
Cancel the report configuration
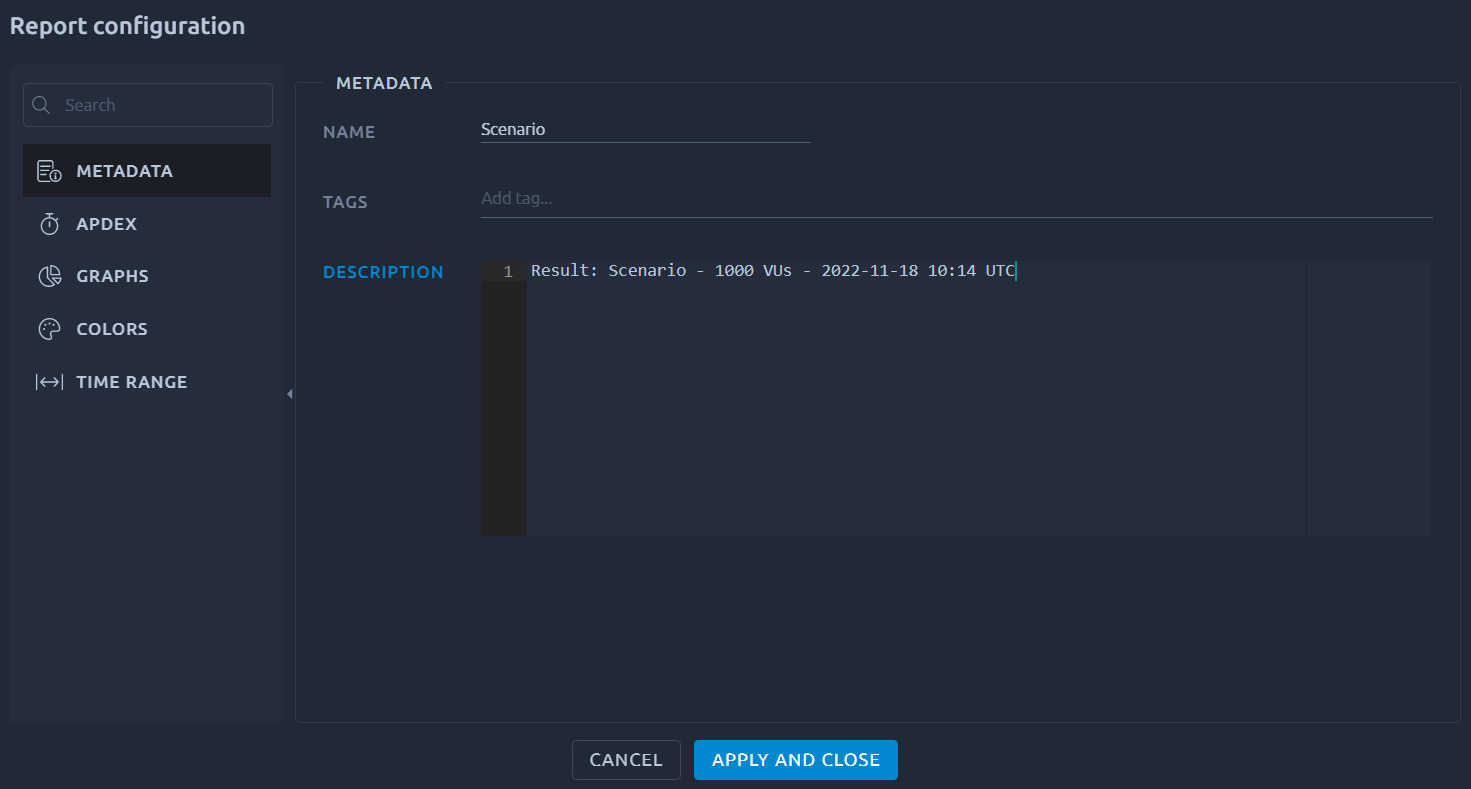tap(626, 760)
